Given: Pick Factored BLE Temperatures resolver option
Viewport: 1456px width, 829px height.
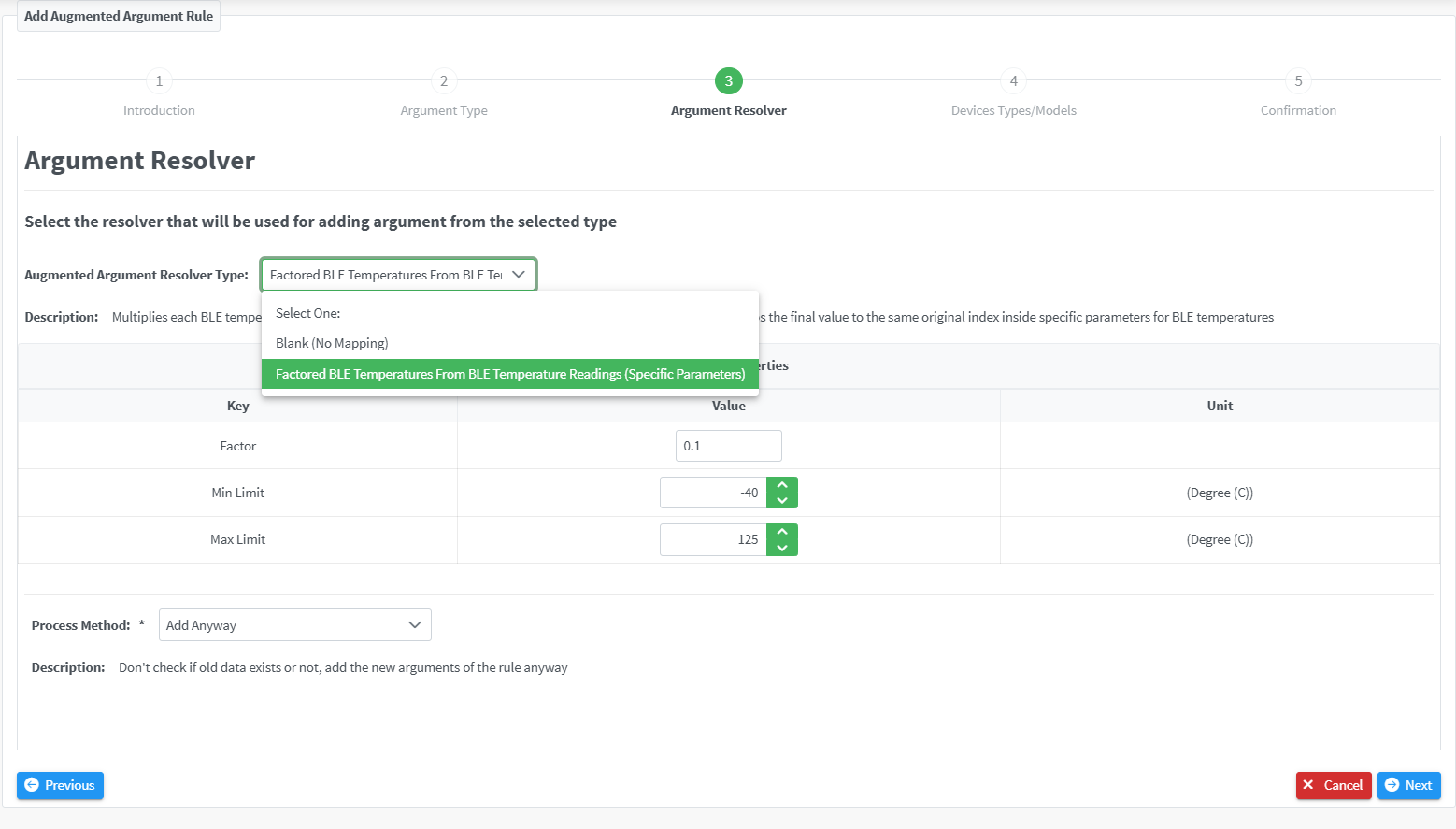Looking at the screenshot, I should [509, 374].
